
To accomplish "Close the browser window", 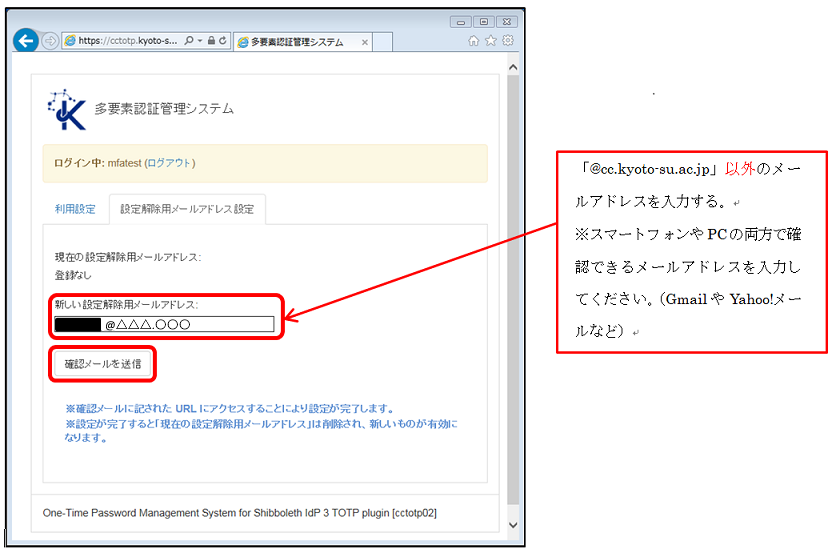I will click(x=507, y=22).
